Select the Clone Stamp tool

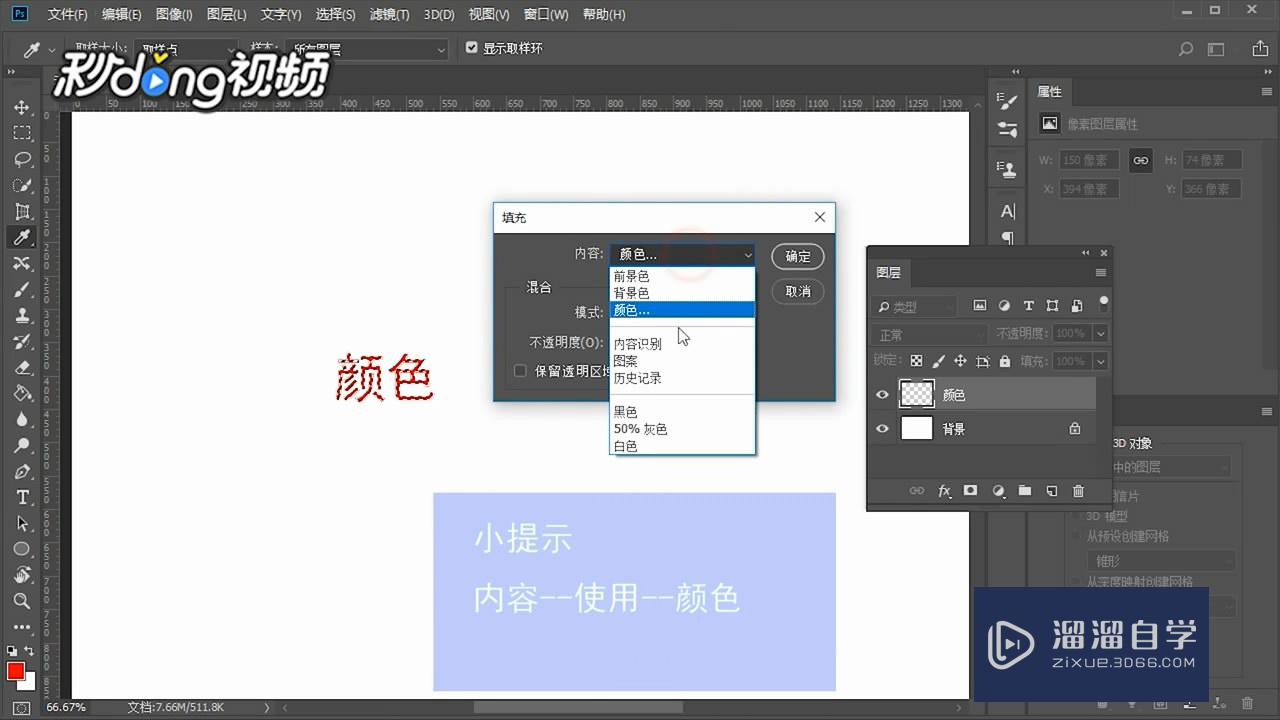(x=22, y=315)
